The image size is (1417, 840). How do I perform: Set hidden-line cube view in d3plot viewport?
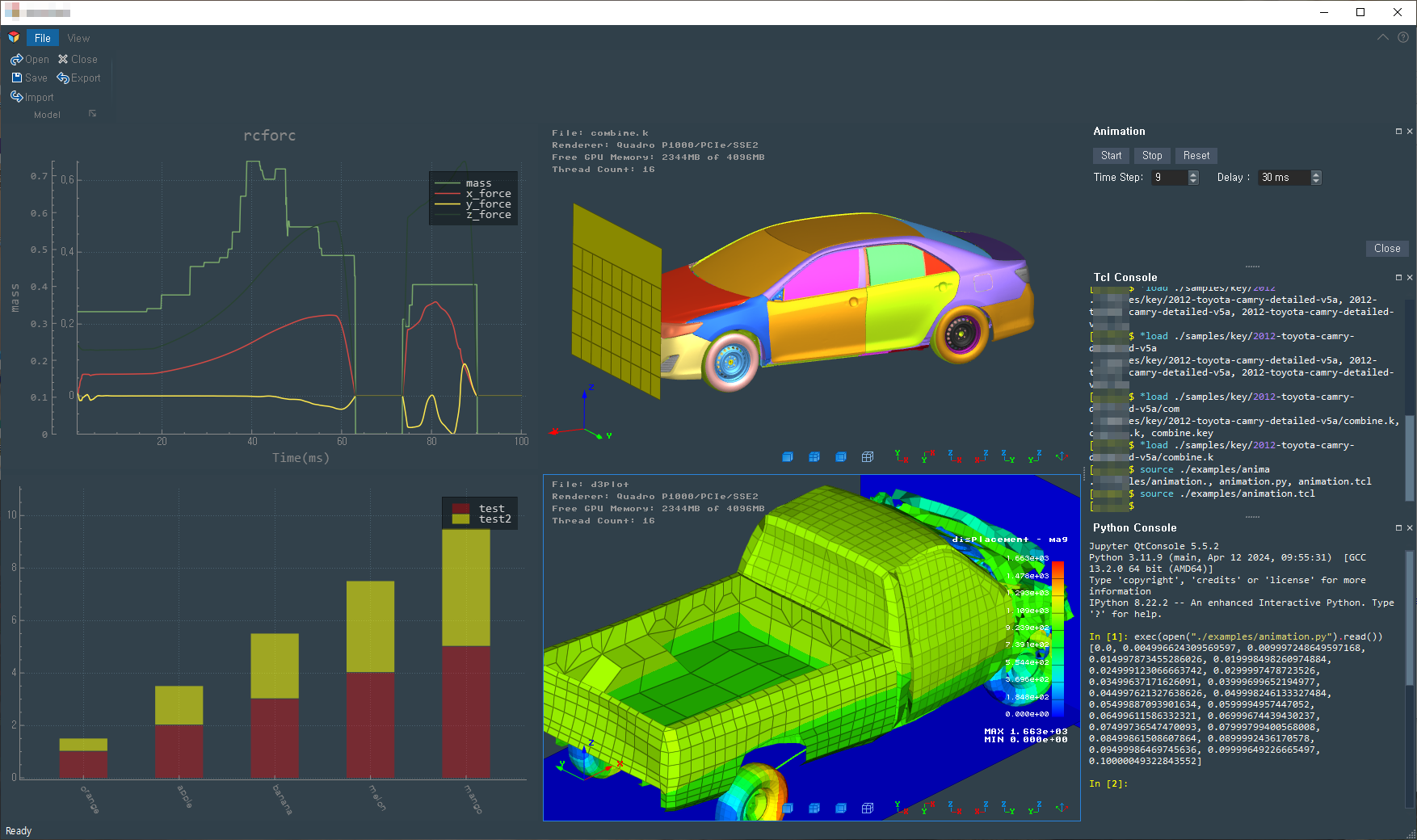[841, 808]
